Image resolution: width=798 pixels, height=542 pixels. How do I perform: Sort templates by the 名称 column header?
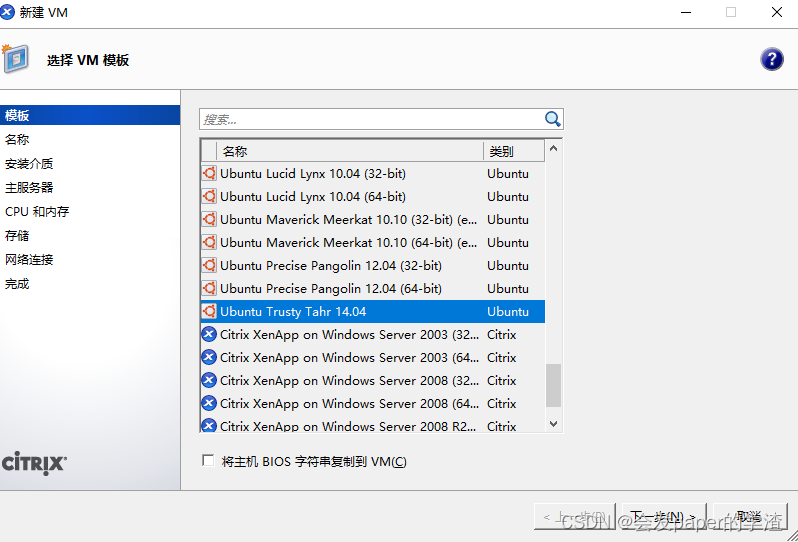[351, 151]
